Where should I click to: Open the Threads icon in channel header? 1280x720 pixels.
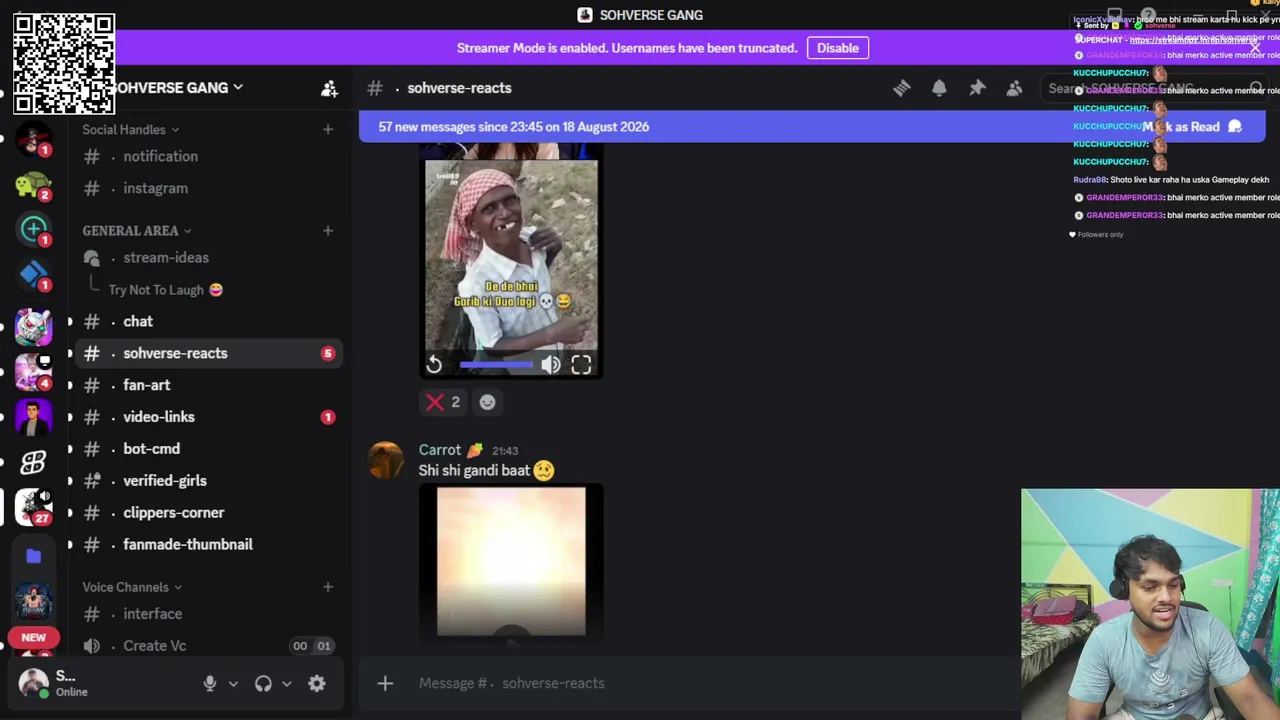coord(901,88)
